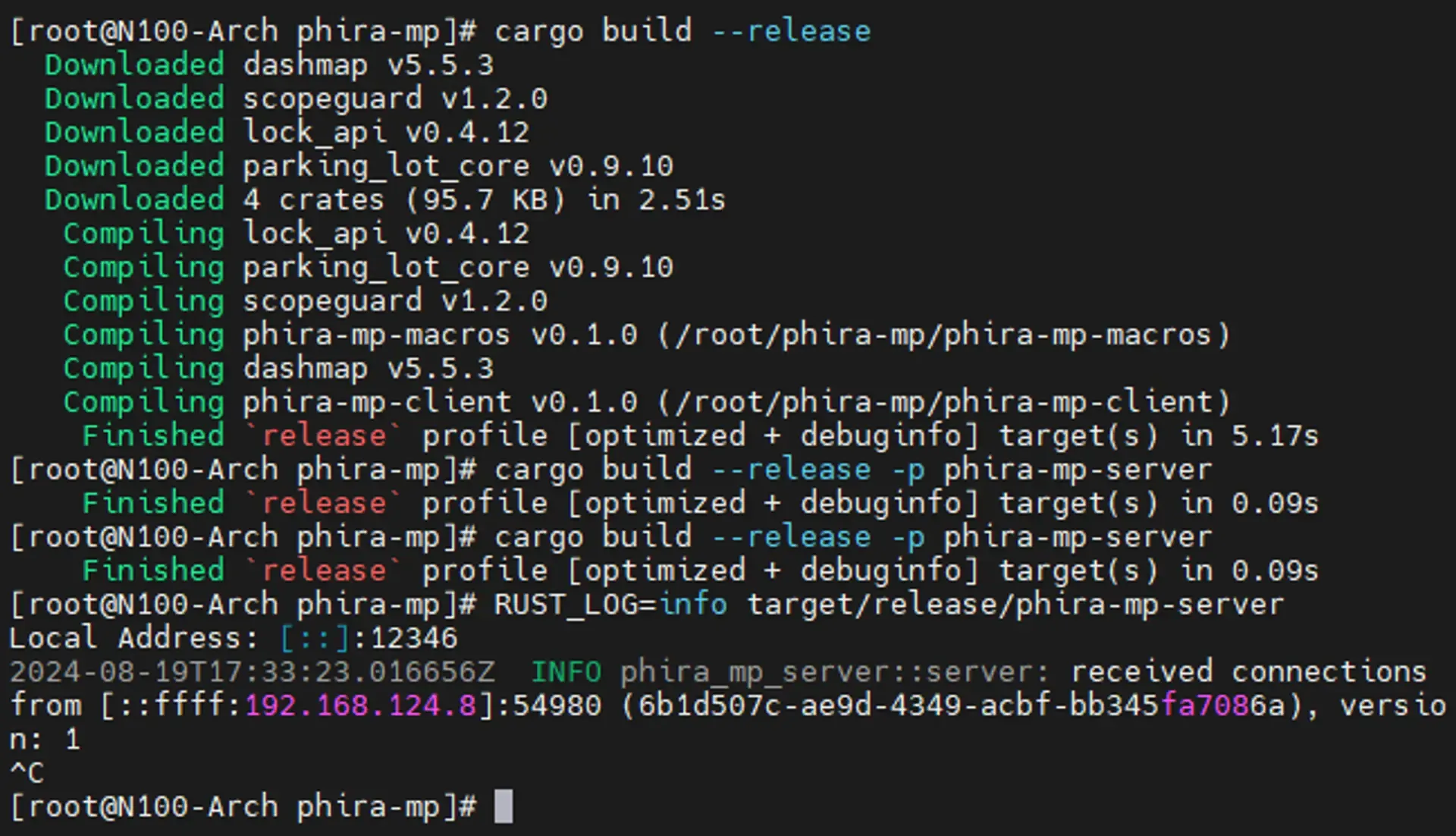Click the /root/phira-mp/phira-mp-client path
The height and width of the screenshot is (836, 1456).
[943, 402]
